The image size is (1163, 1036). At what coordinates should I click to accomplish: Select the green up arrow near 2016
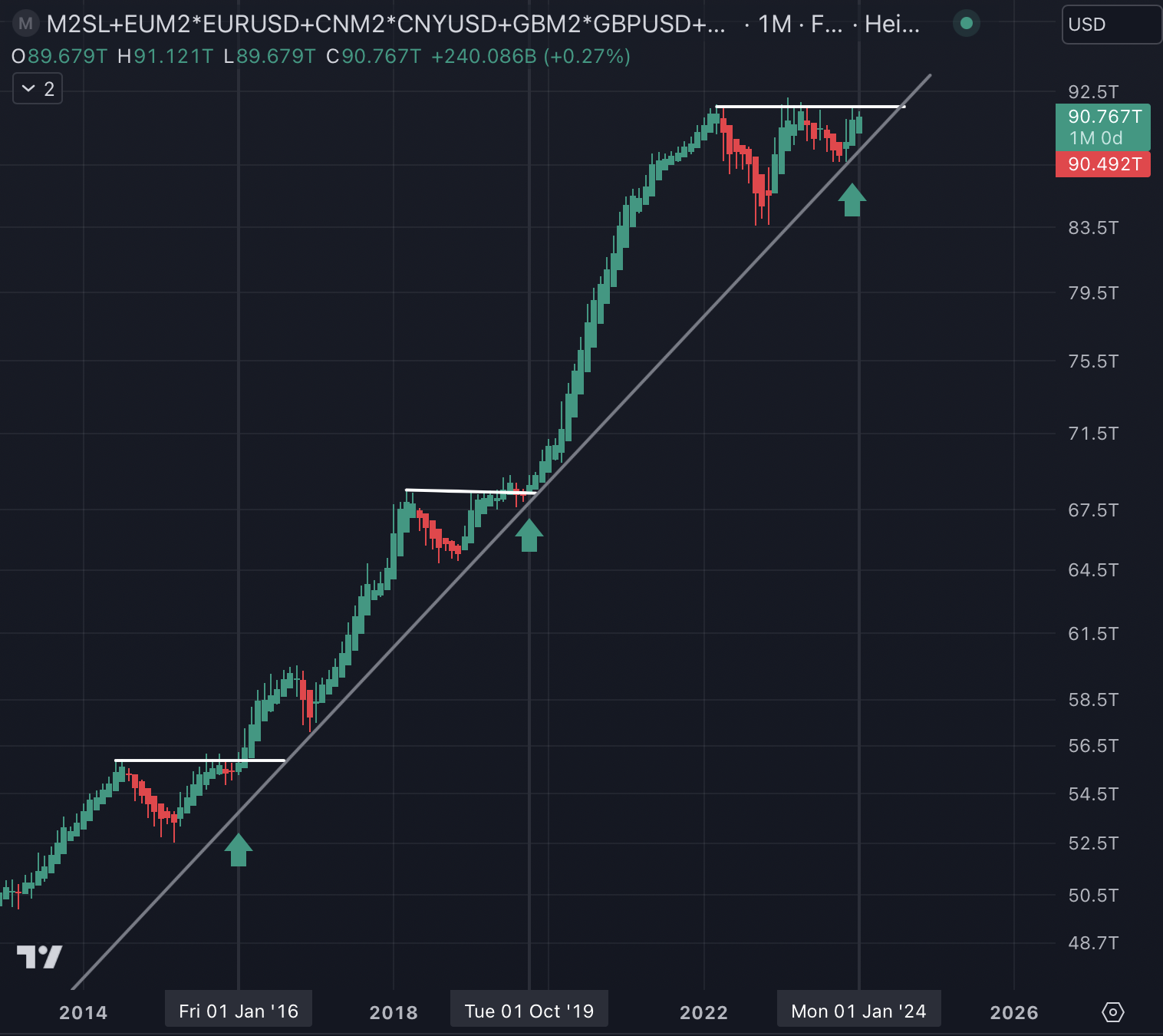(x=239, y=850)
